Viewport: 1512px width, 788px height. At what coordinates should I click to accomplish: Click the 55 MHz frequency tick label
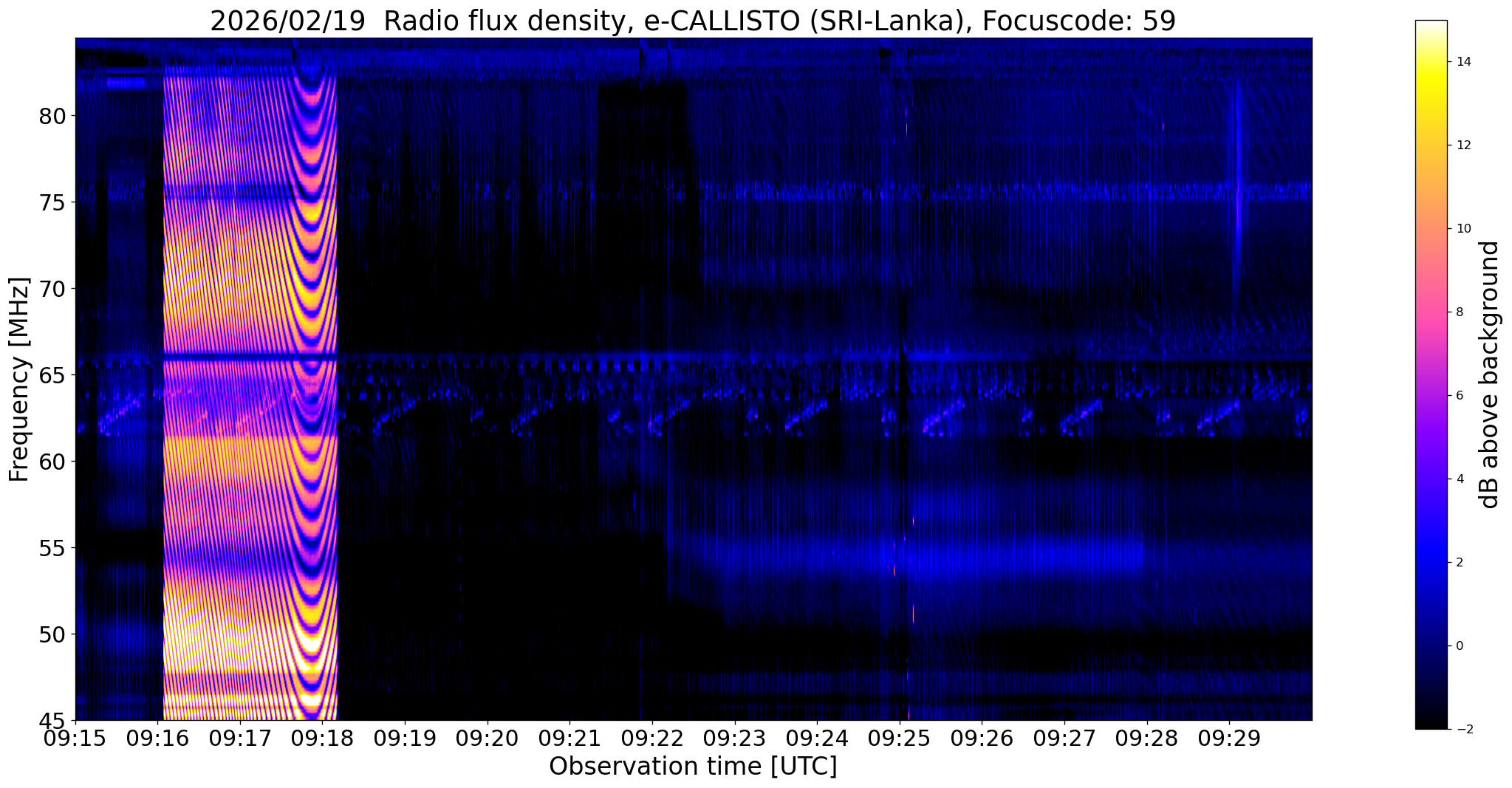52,548
